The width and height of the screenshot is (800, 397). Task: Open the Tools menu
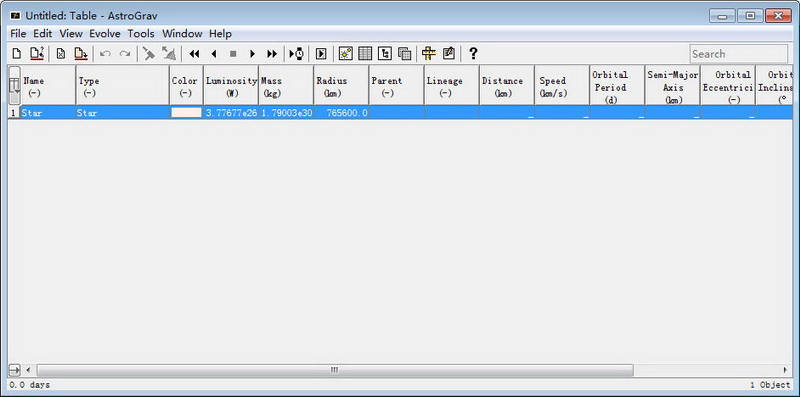[141, 34]
